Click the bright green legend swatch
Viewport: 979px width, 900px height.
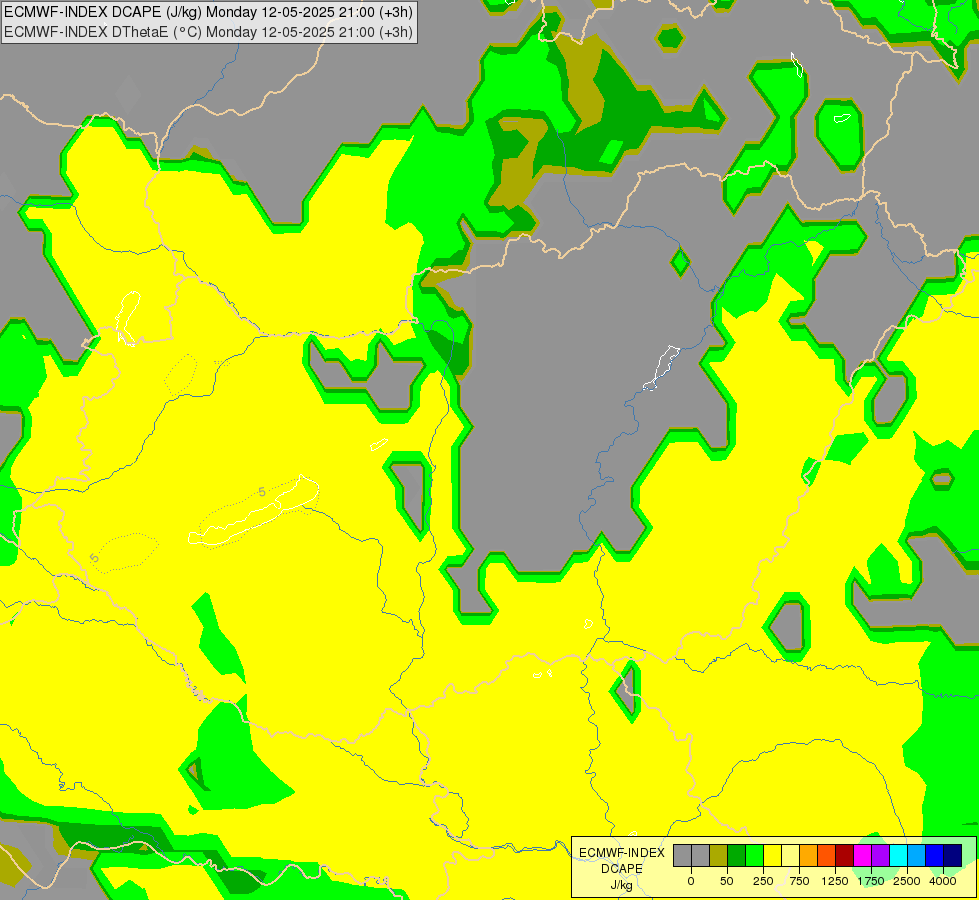[754, 856]
